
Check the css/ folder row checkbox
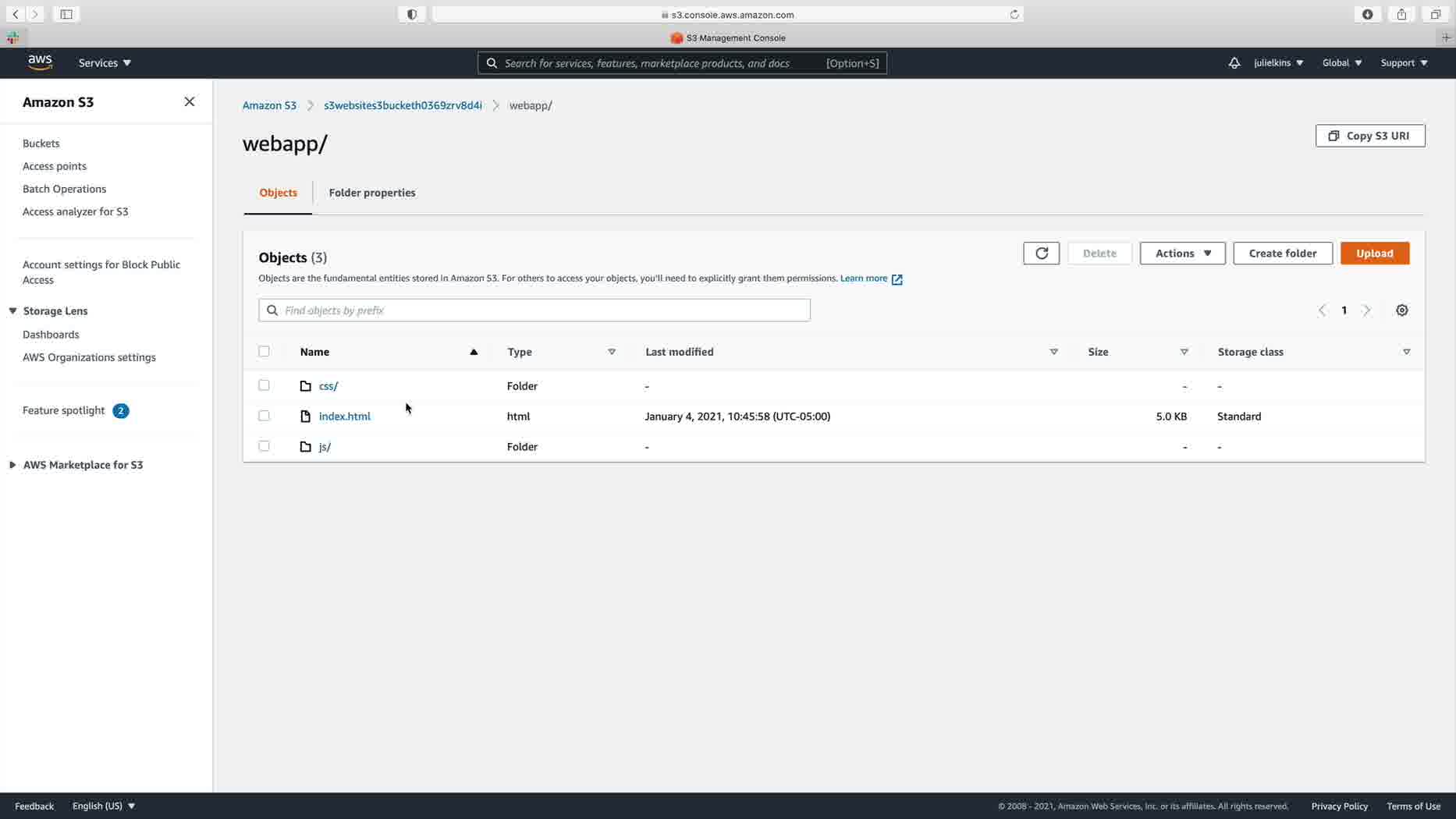pos(264,385)
